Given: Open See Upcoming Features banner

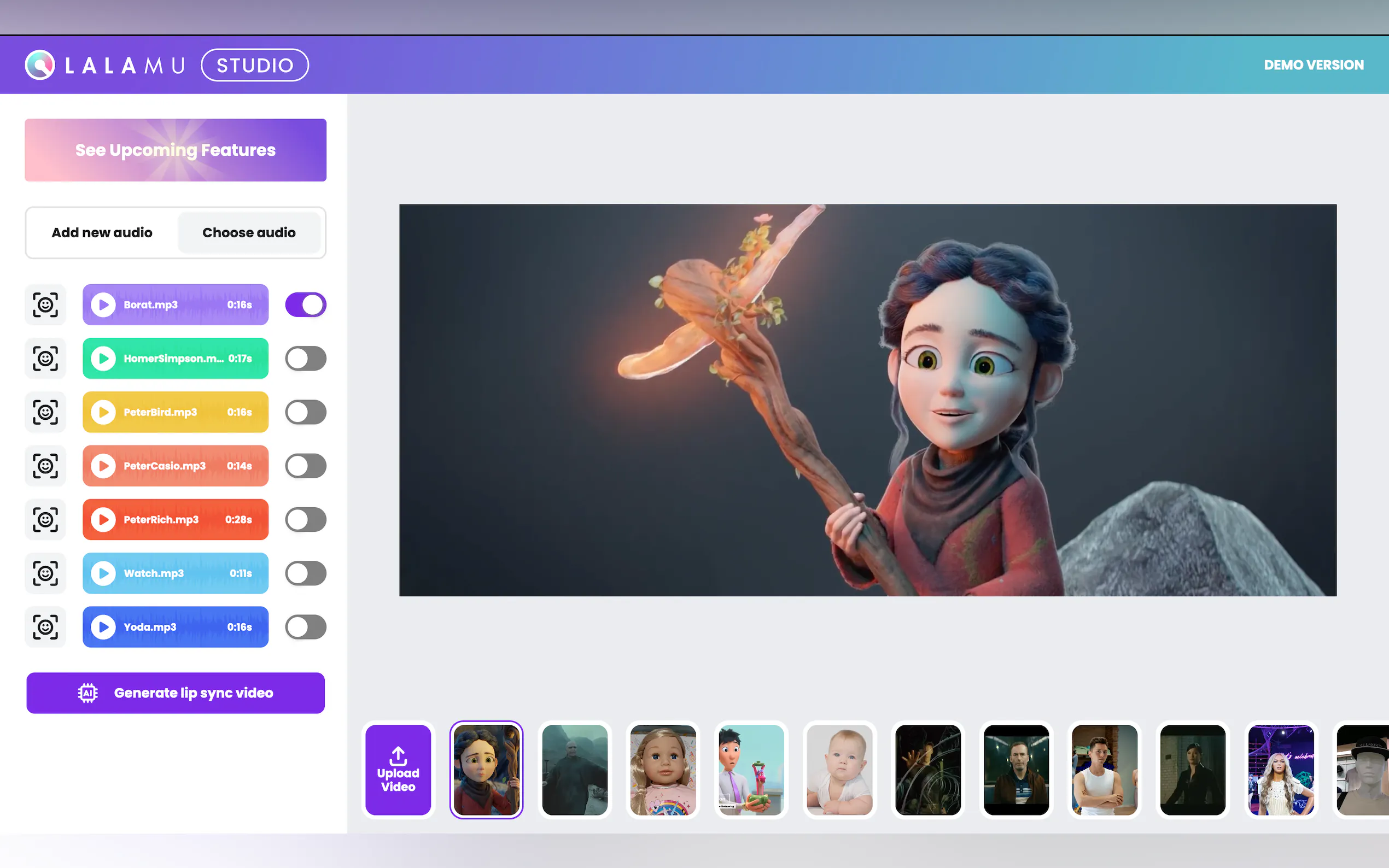Looking at the screenshot, I should coord(176,150).
